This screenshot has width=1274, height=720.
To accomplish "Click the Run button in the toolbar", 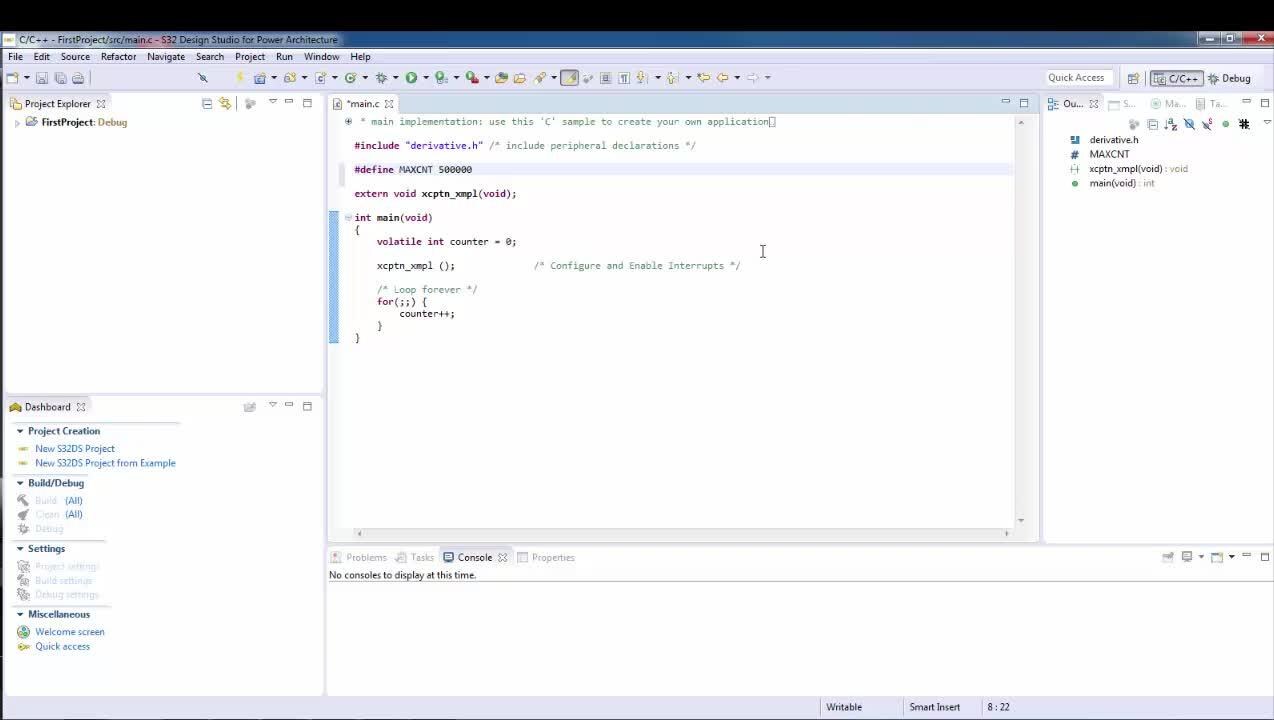I will [x=410, y=78].
